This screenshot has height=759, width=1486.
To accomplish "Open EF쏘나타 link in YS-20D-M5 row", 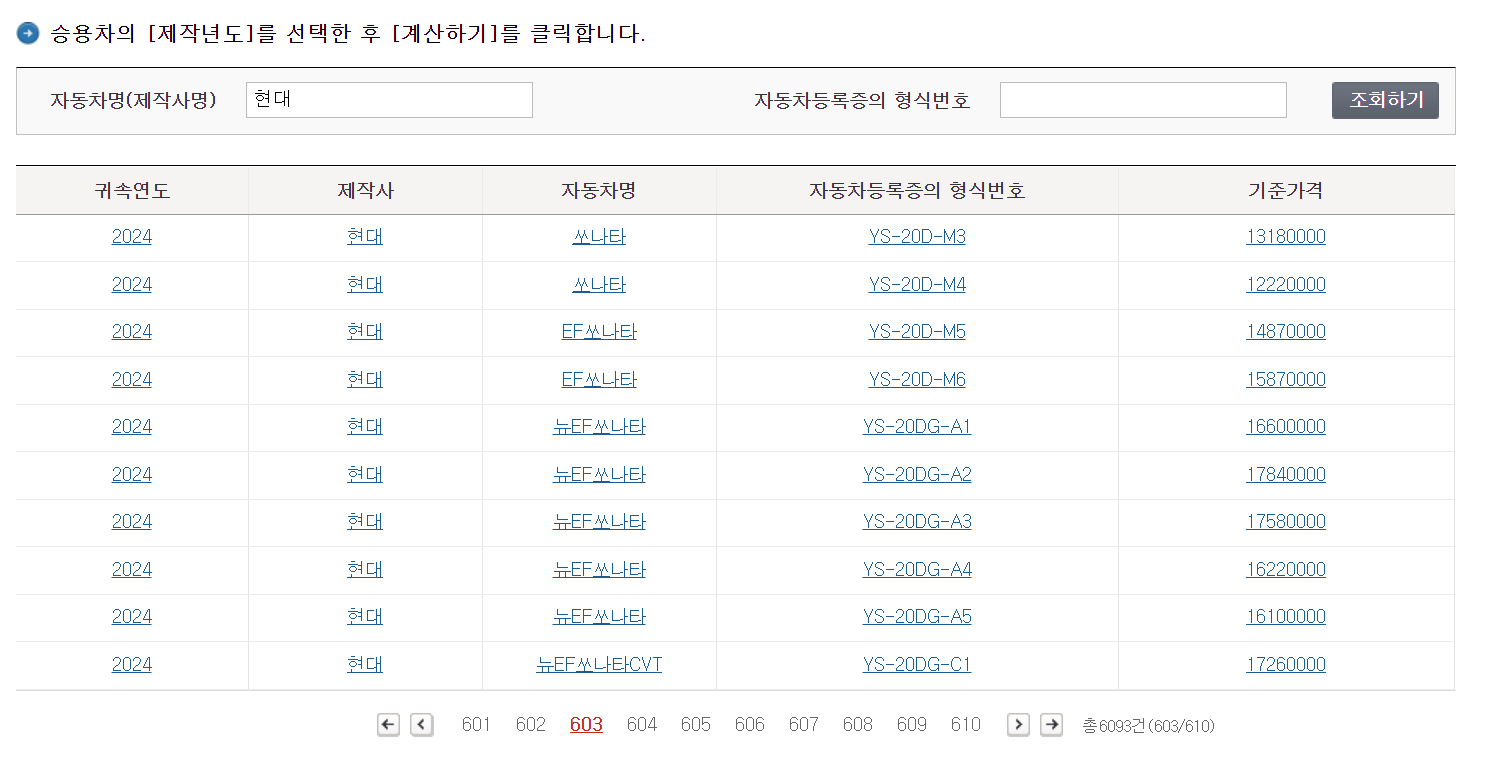I will [599, 332].
